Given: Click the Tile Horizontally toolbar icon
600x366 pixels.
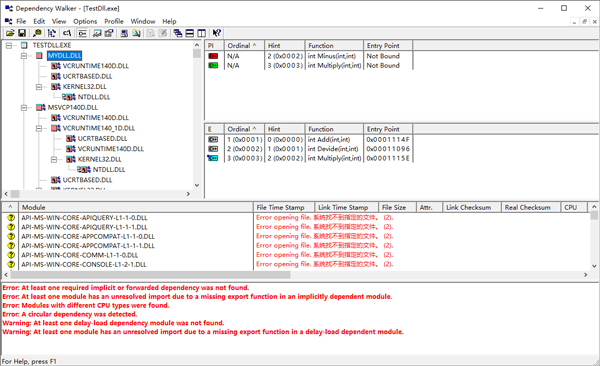Looking at the screenshot, I should [x=189, y=33].
